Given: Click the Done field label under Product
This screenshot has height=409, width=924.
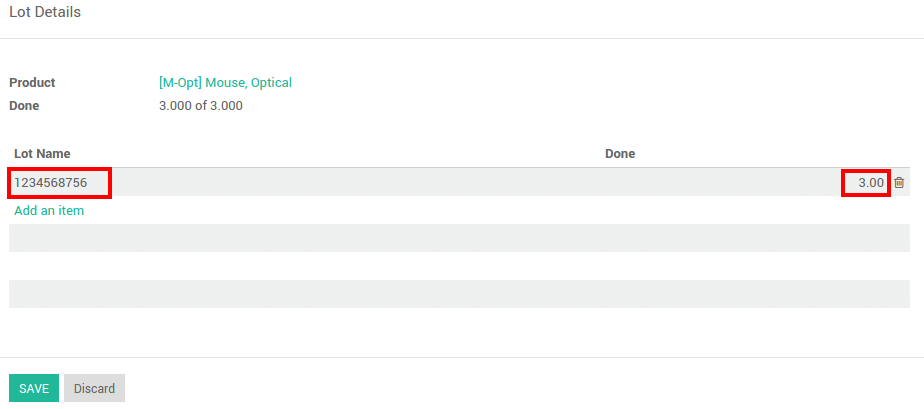Looking at the screenshot, I should (x=24, y=105).
